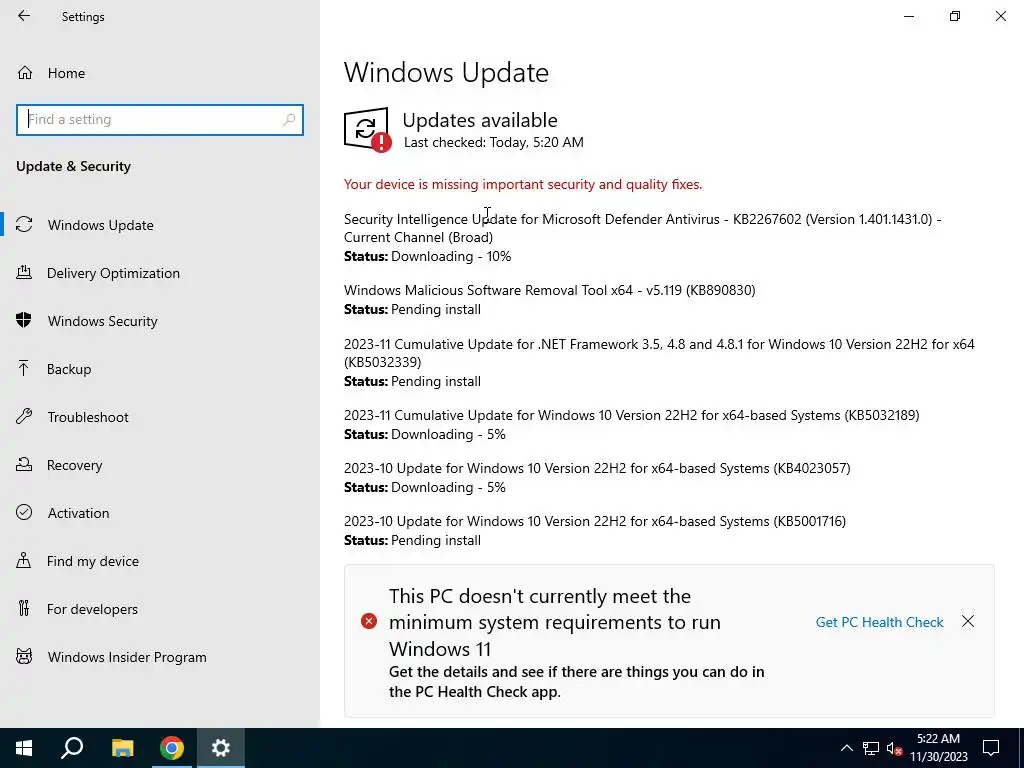Screen dimensions: 1024x768
Task: Click the For developers tools icon
Action: (x=24, y=608)
